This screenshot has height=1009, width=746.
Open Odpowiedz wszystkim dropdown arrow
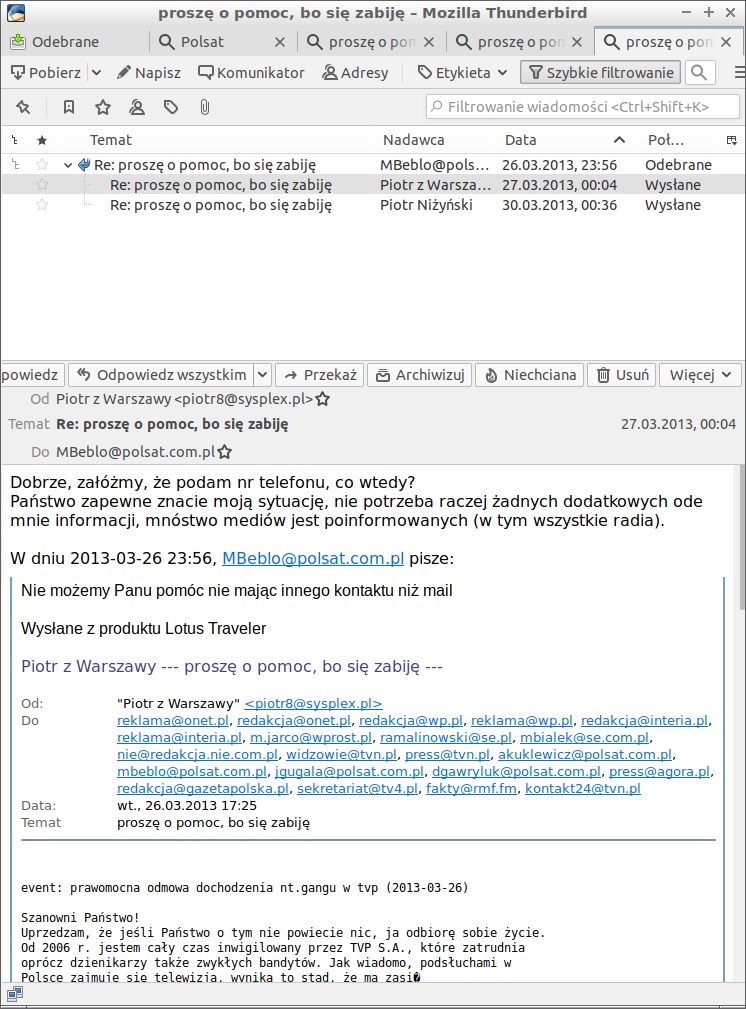click(x=262, y=375)
